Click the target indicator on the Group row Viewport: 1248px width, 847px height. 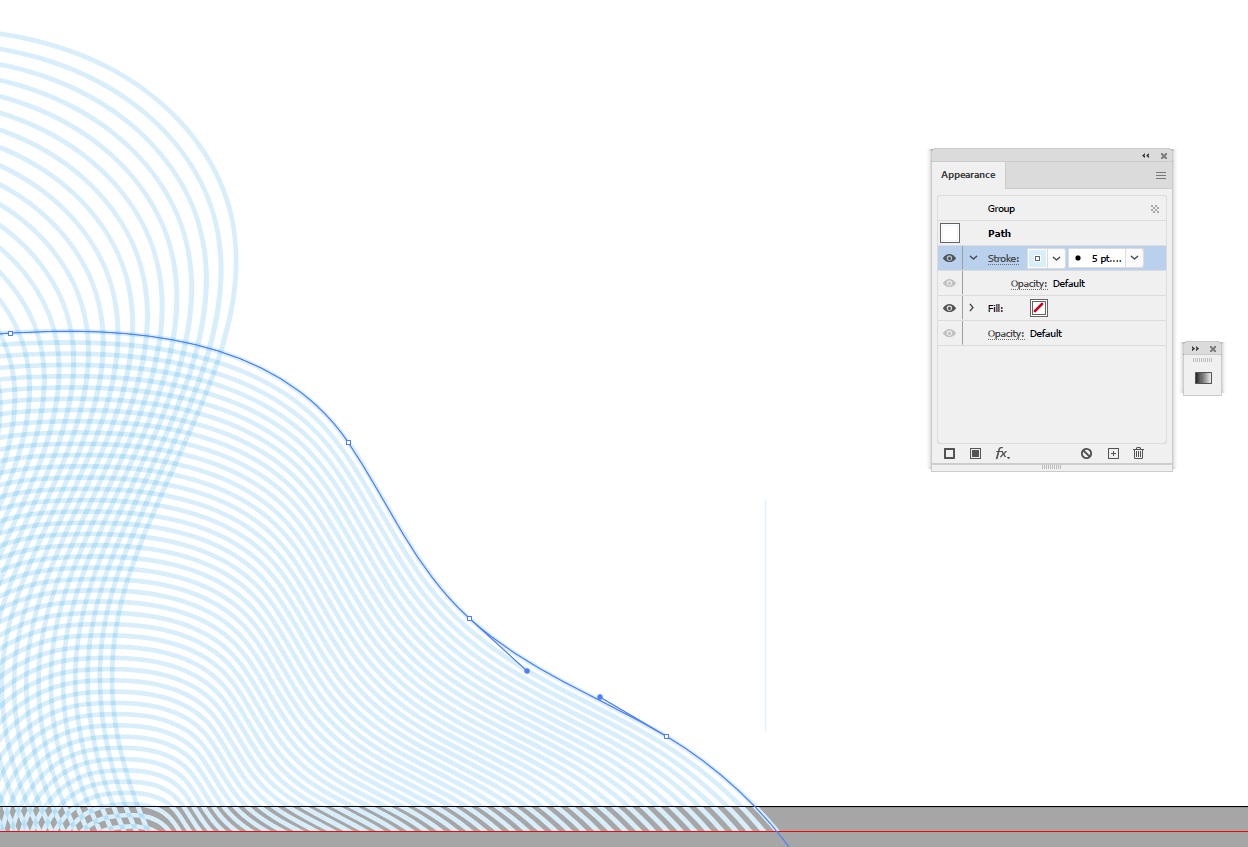pos(1156,208)
